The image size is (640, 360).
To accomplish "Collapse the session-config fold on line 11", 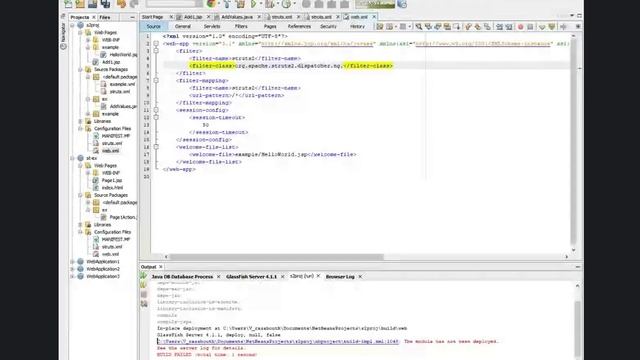I will pyautogui.click(x=156, y=110).
